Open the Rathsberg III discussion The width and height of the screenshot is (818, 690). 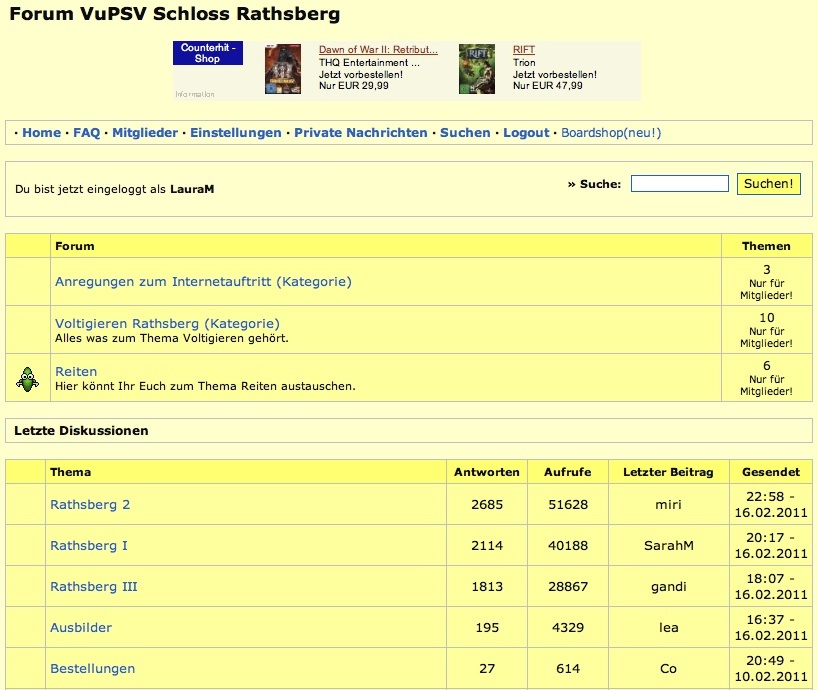click(x=94, y=586)
